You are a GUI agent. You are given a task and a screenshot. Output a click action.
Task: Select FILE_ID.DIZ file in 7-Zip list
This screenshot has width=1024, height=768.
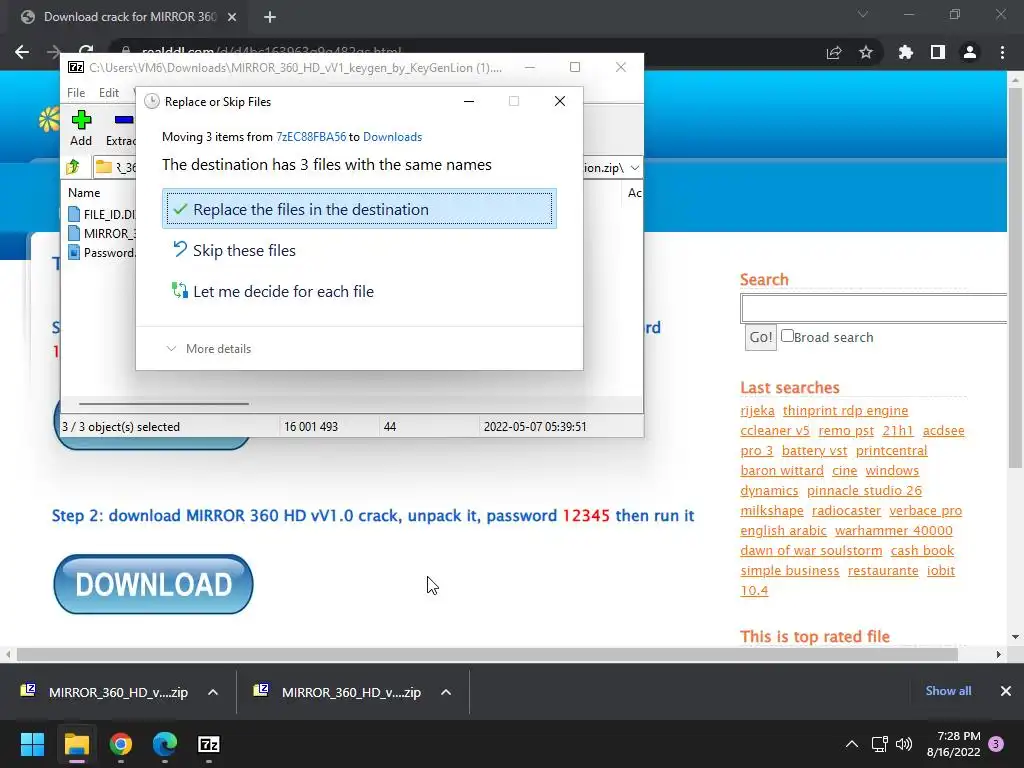coord(102,214)
